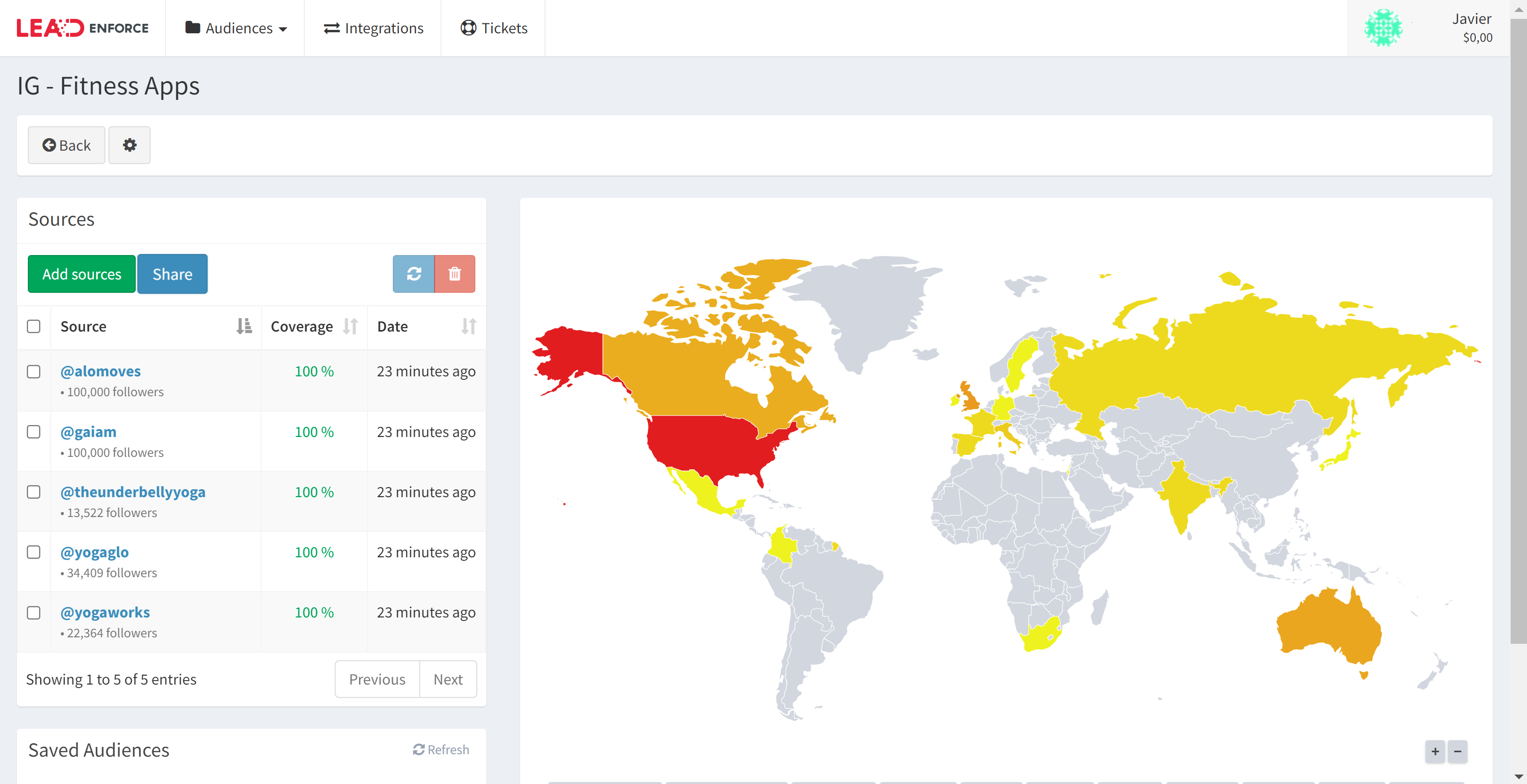Toggle the select-all sources checkbox

[x=34, y=326]
